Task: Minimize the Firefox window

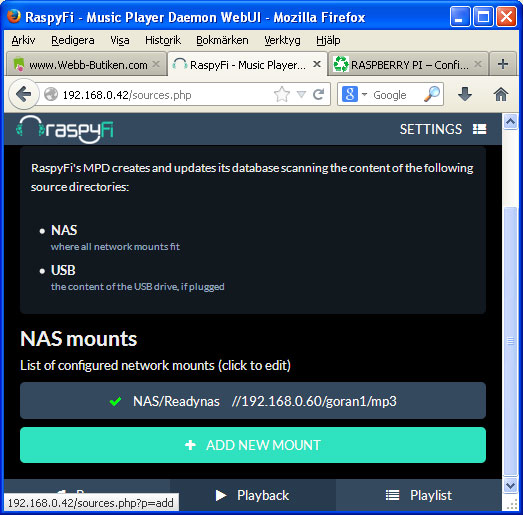Action: 460,17
